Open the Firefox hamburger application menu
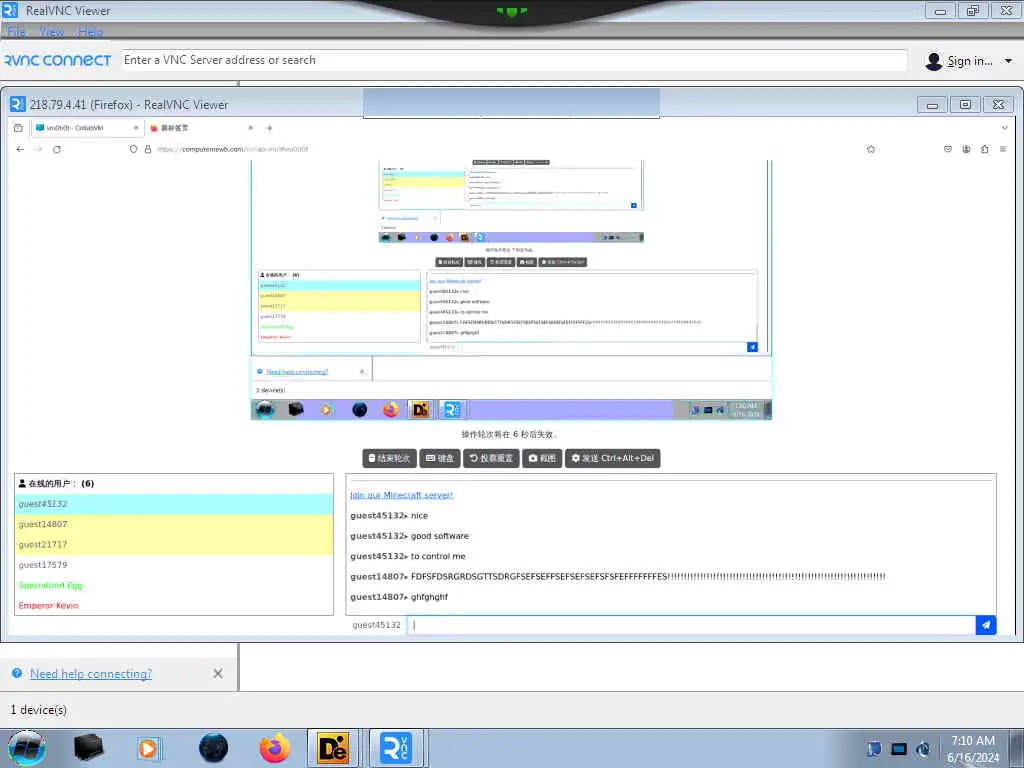 pyautogui.click(x=1003, y=149)
